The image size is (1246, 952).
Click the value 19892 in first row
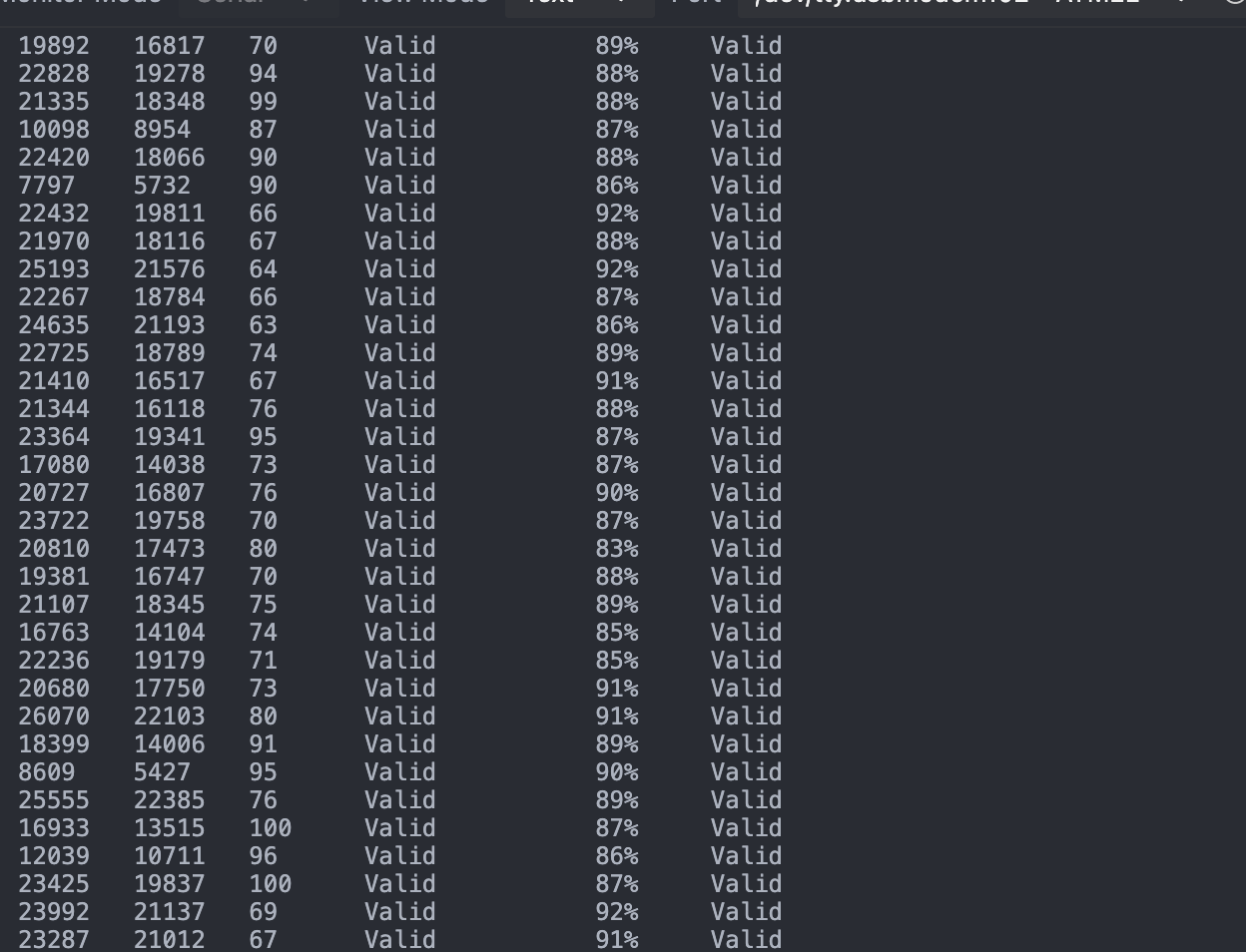click(x=54, y=46)
